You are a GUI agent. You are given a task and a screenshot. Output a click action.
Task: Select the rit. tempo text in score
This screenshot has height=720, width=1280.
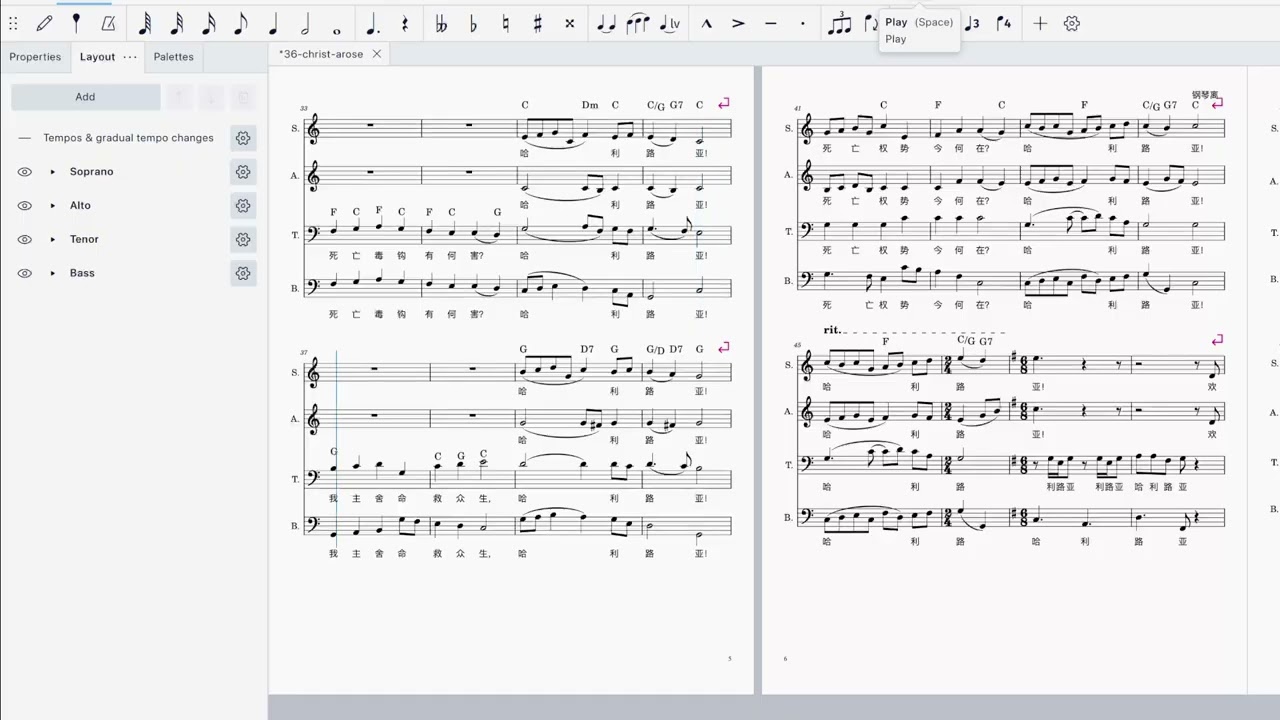tap(832, 330)
